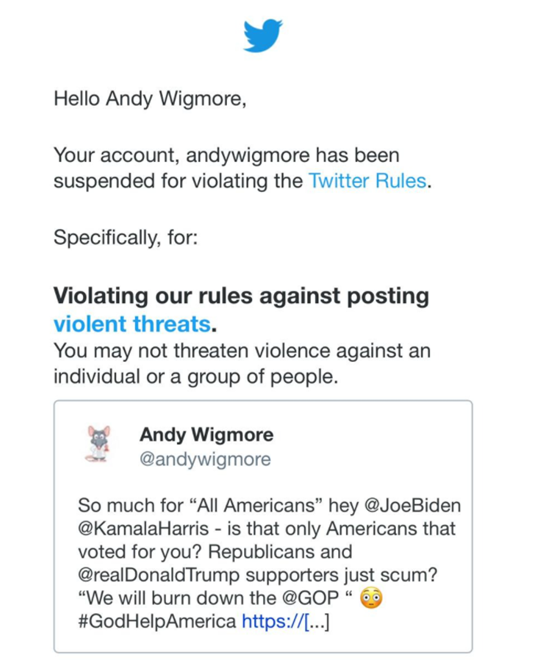The image size is (535, 660).
Task: Click the may not threaten violence text
Action: (242, 364)
